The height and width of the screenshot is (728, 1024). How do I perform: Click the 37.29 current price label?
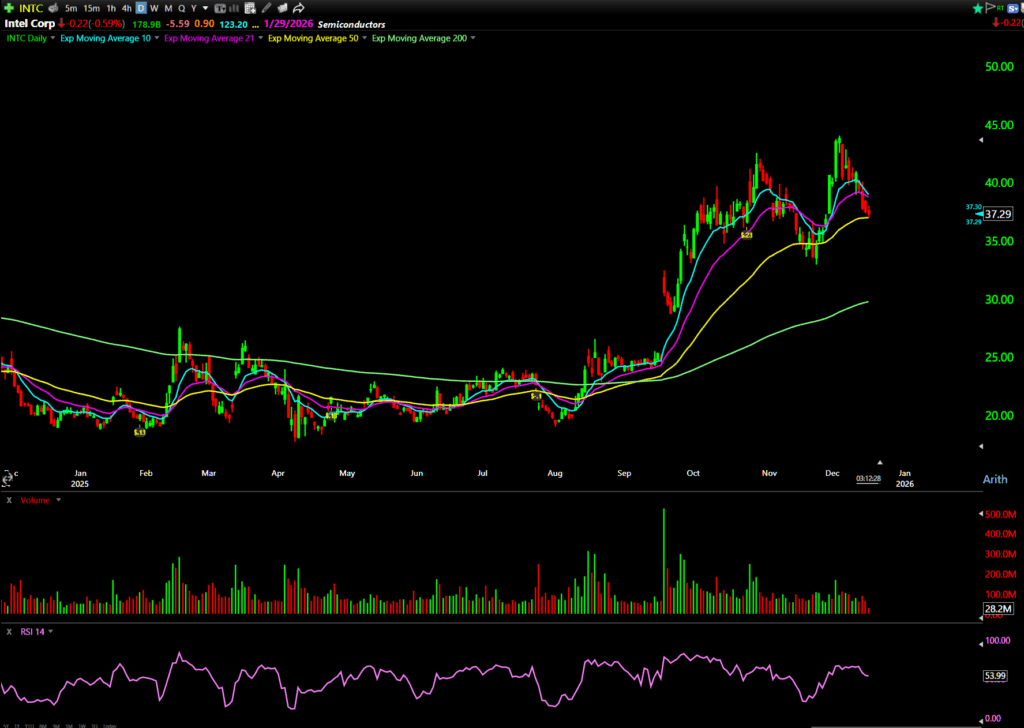pos(997,214)
